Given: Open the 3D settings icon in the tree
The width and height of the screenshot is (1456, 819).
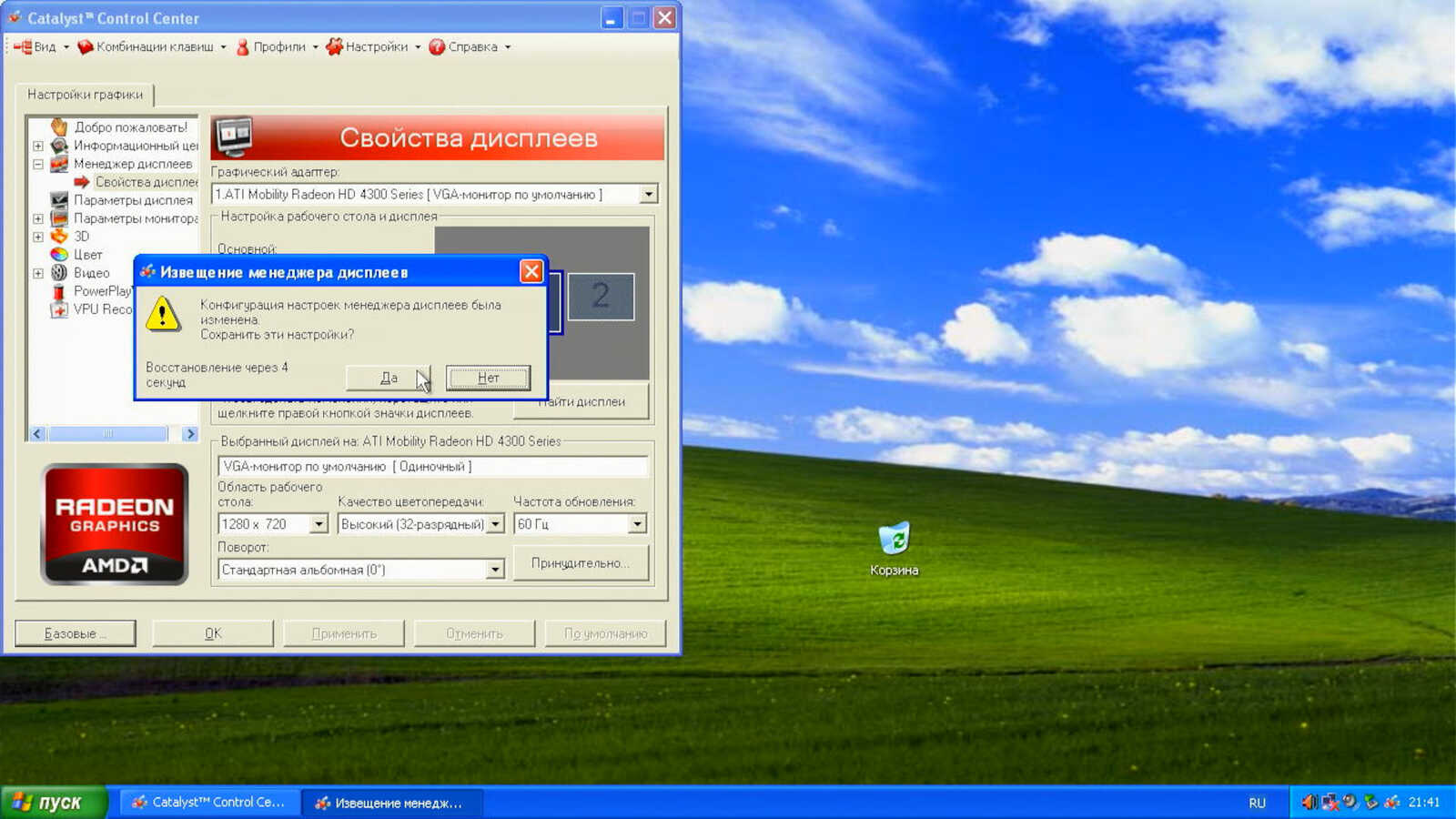Looking at the screenshot, I should coord(59,237).
